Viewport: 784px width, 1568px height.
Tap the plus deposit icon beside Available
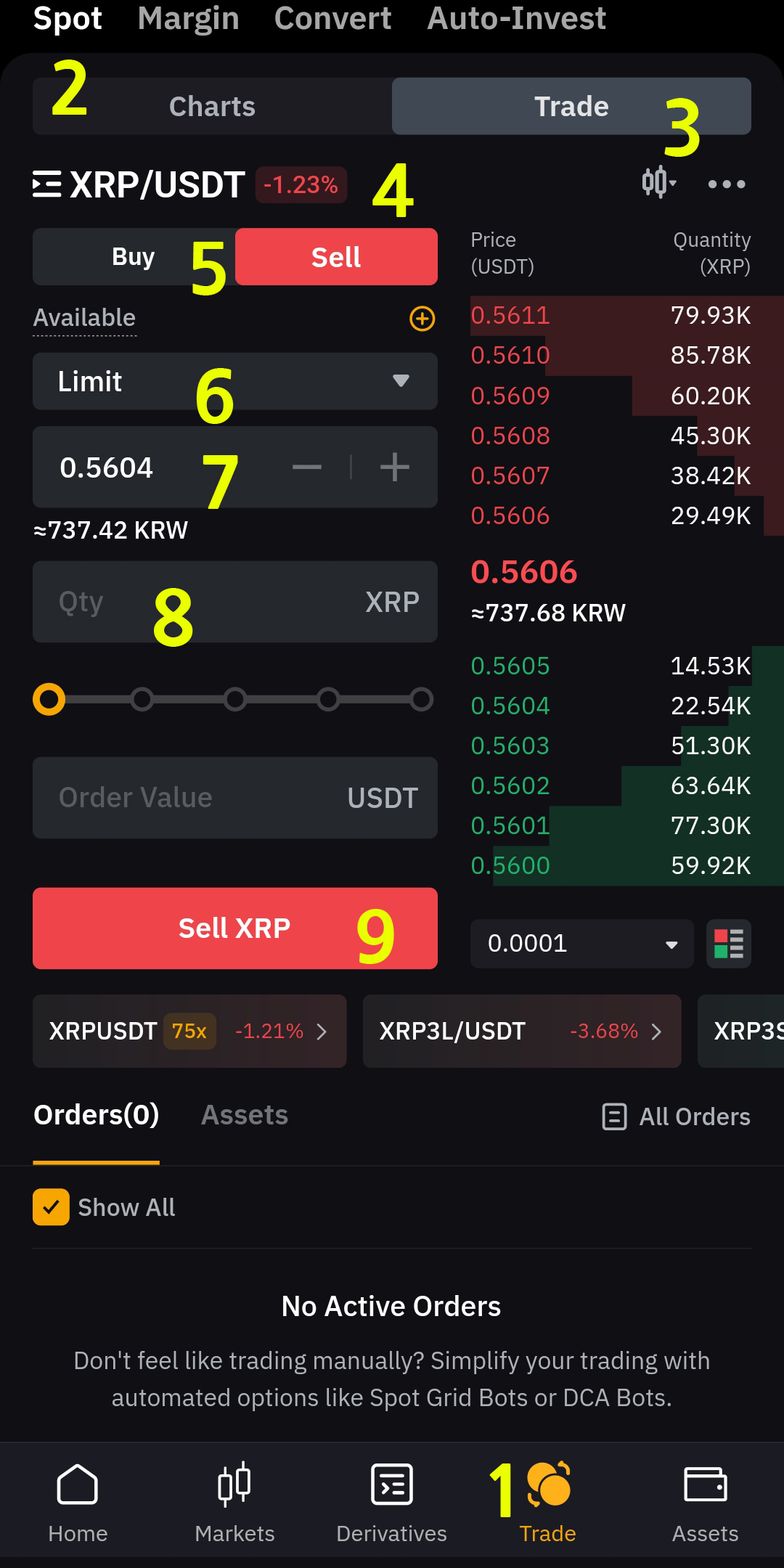pos(422,318)
